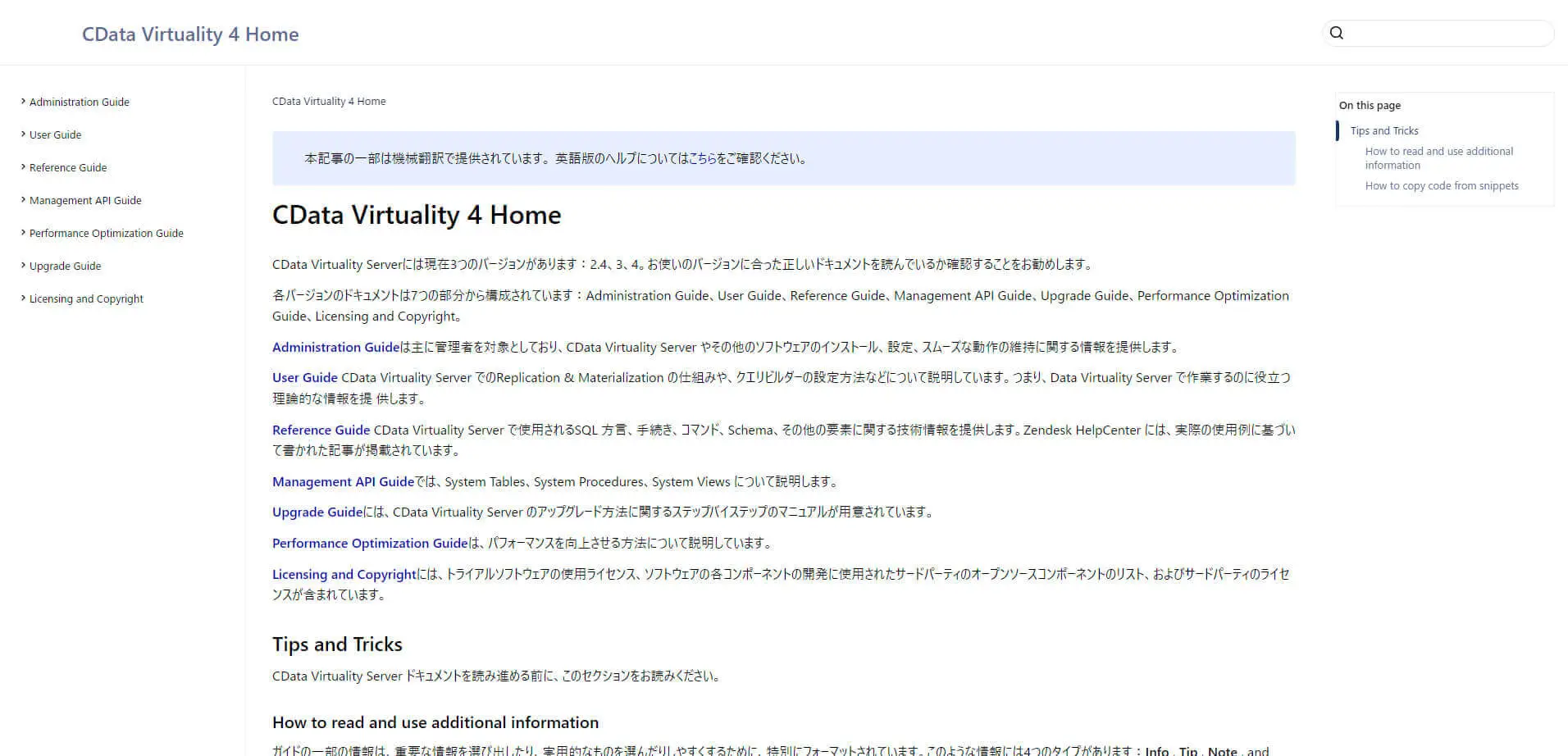Click the On this page panel title
This screenshot has height=756, width=1568.
click(1370, 105)
